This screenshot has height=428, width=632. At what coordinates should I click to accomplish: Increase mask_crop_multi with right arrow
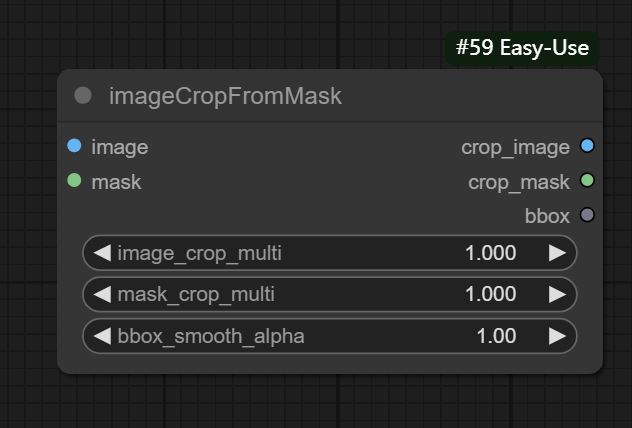(557, 294)
